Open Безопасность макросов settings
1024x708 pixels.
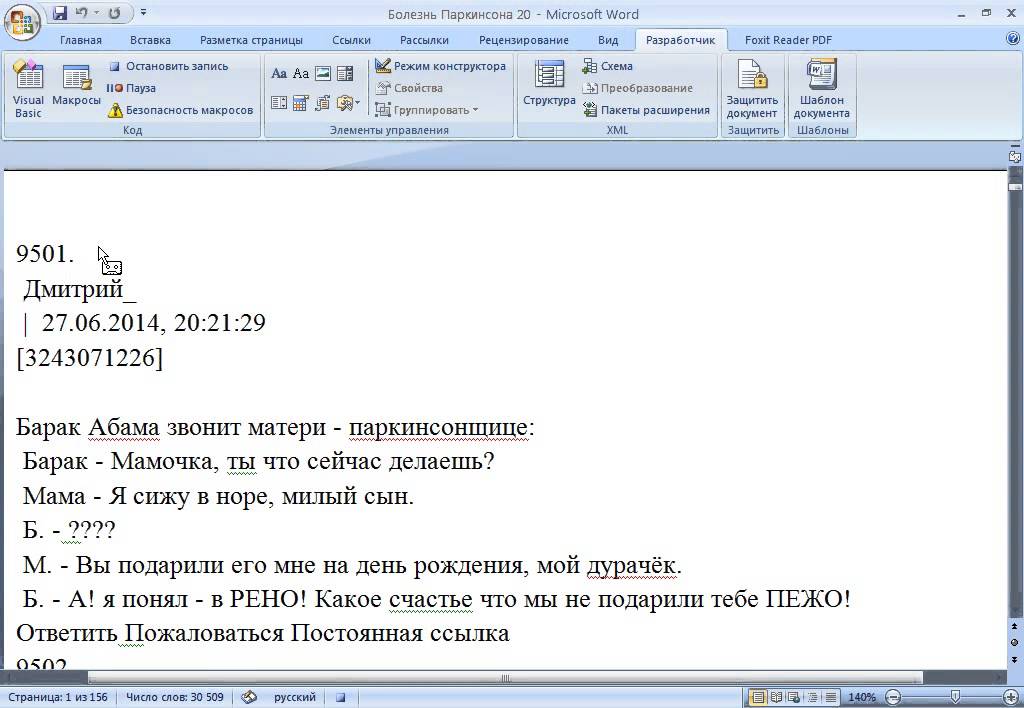180,110
